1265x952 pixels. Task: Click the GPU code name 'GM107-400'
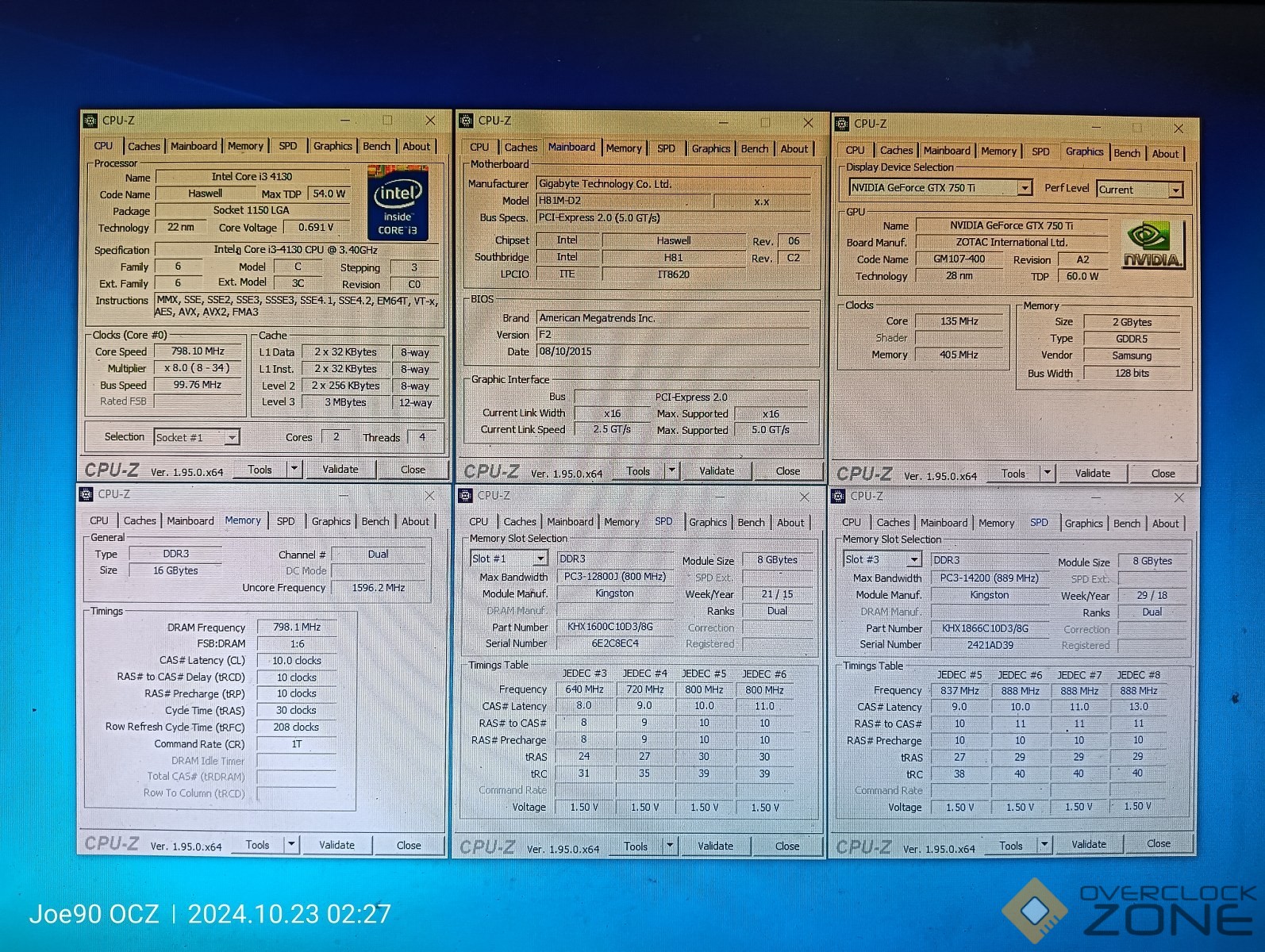coord(959,259)
